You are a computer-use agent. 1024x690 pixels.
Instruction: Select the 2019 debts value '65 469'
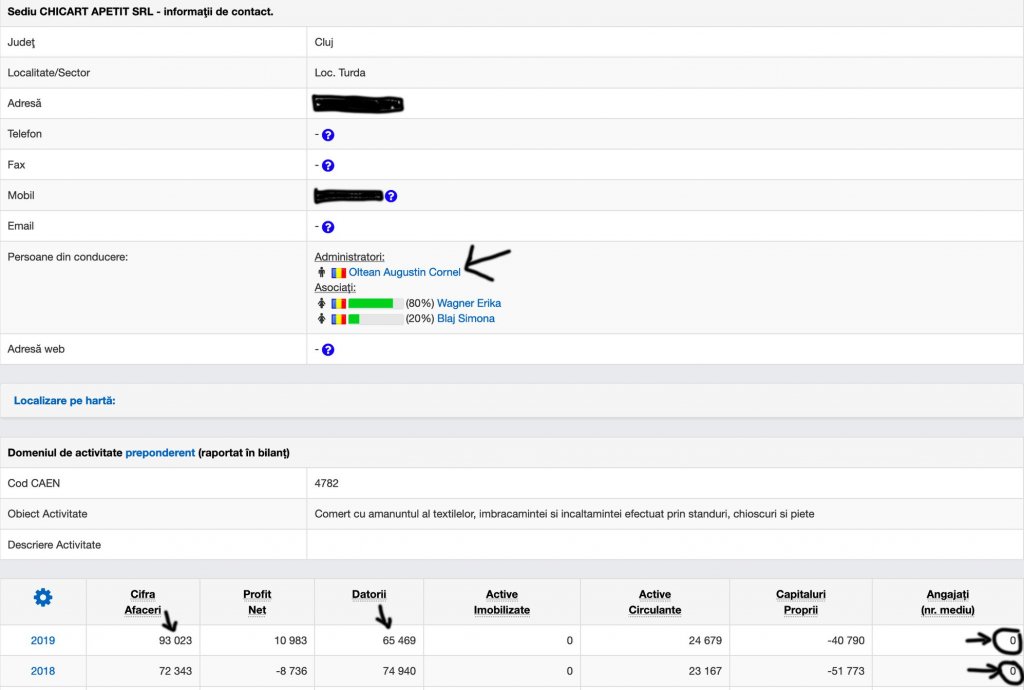click(399, 640)
